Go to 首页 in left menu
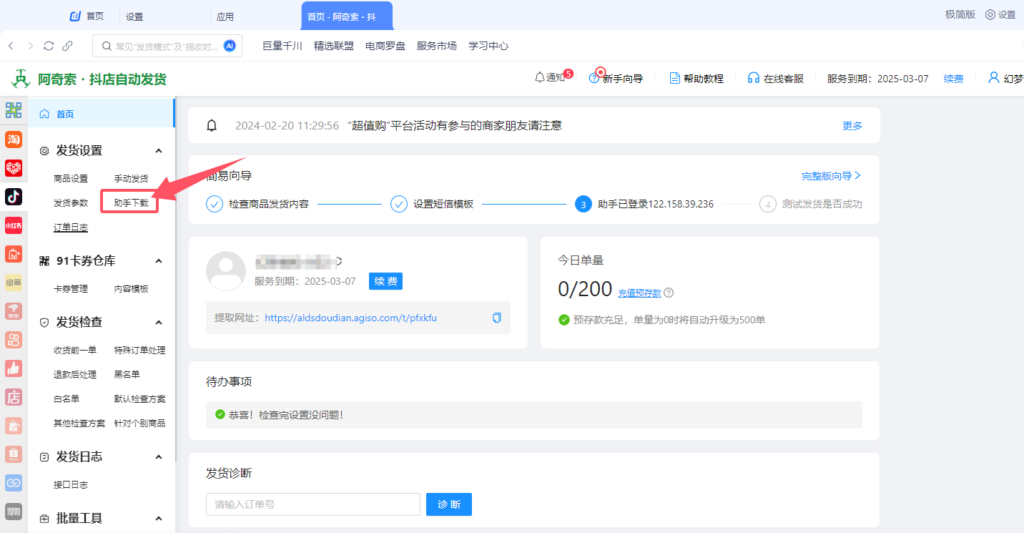 (x=102, y=114)
